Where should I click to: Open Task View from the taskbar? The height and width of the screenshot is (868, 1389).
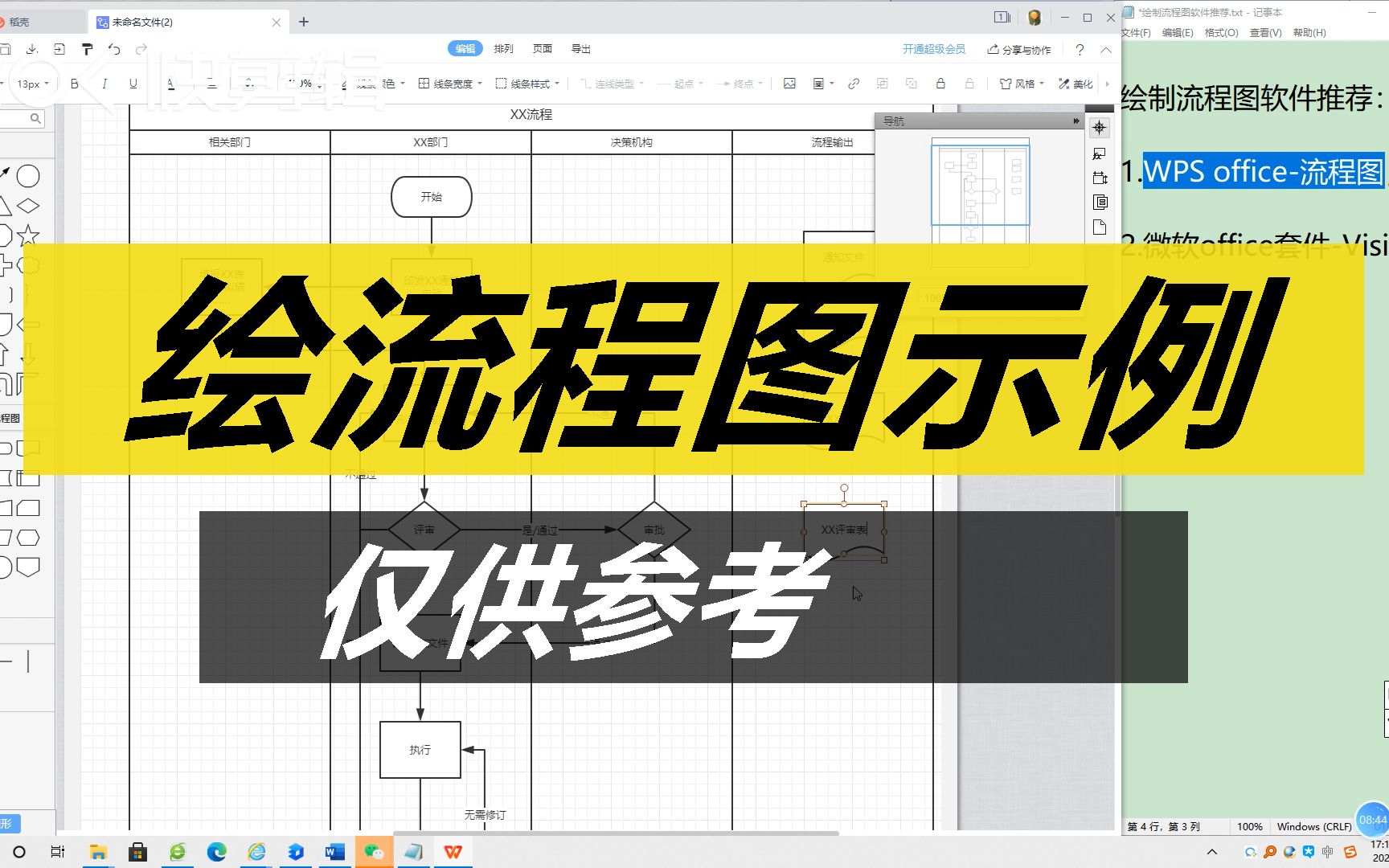coord(58,852)
